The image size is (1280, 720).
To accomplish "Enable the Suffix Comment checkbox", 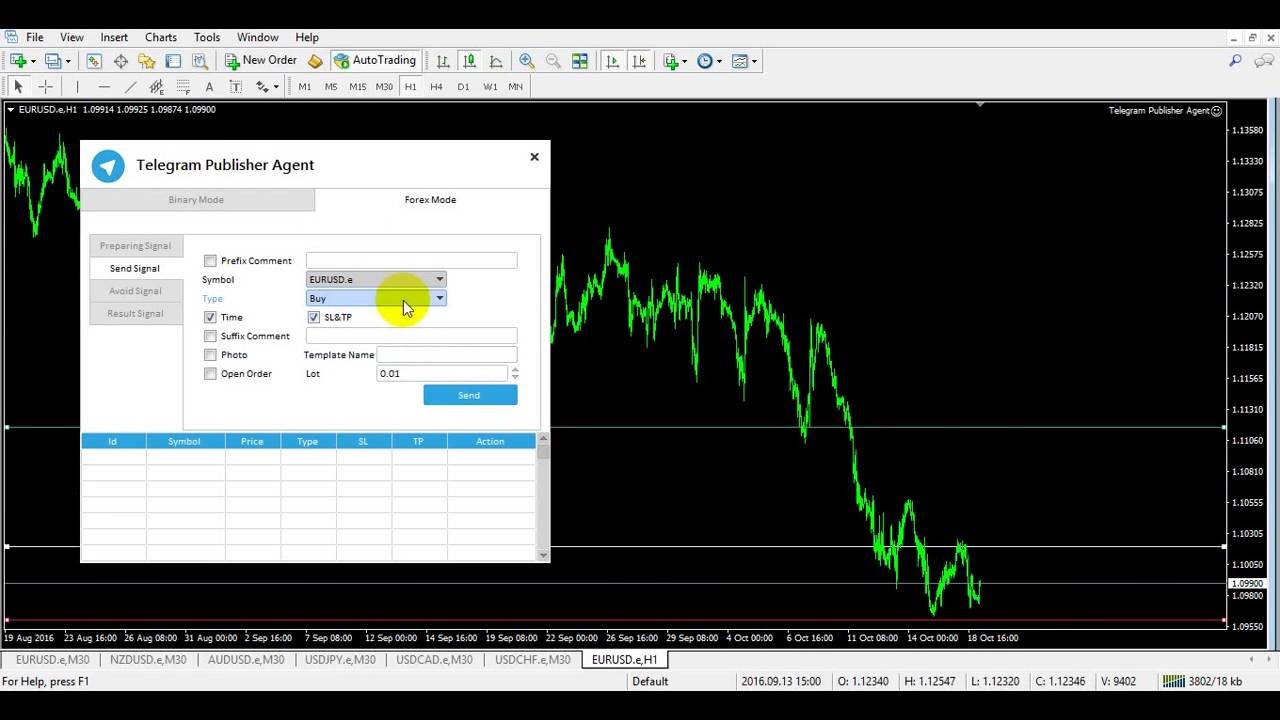I will pyautogui.click(x=210, y=336).
